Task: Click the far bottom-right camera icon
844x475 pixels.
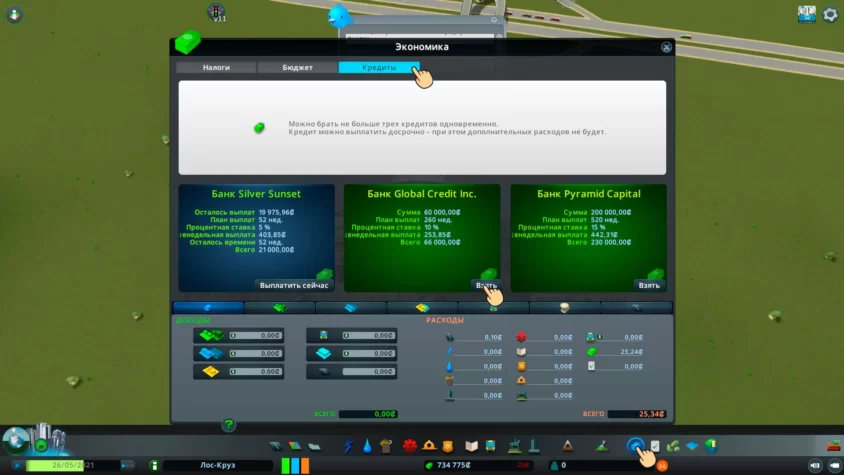Action: coord(834,465)
